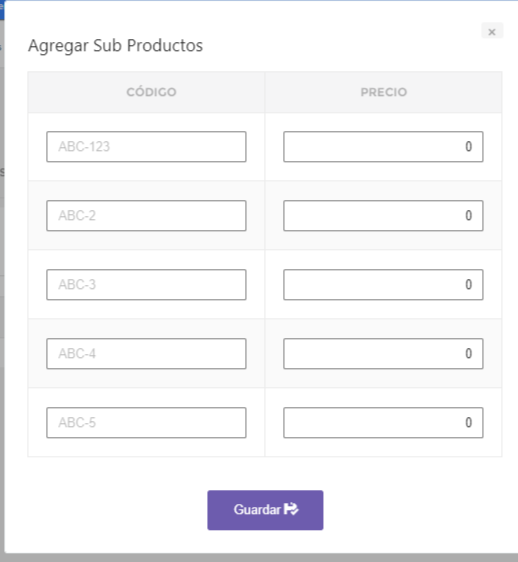
Task: Click into the ABC-3 code field
Action: [x=146, y=285]
